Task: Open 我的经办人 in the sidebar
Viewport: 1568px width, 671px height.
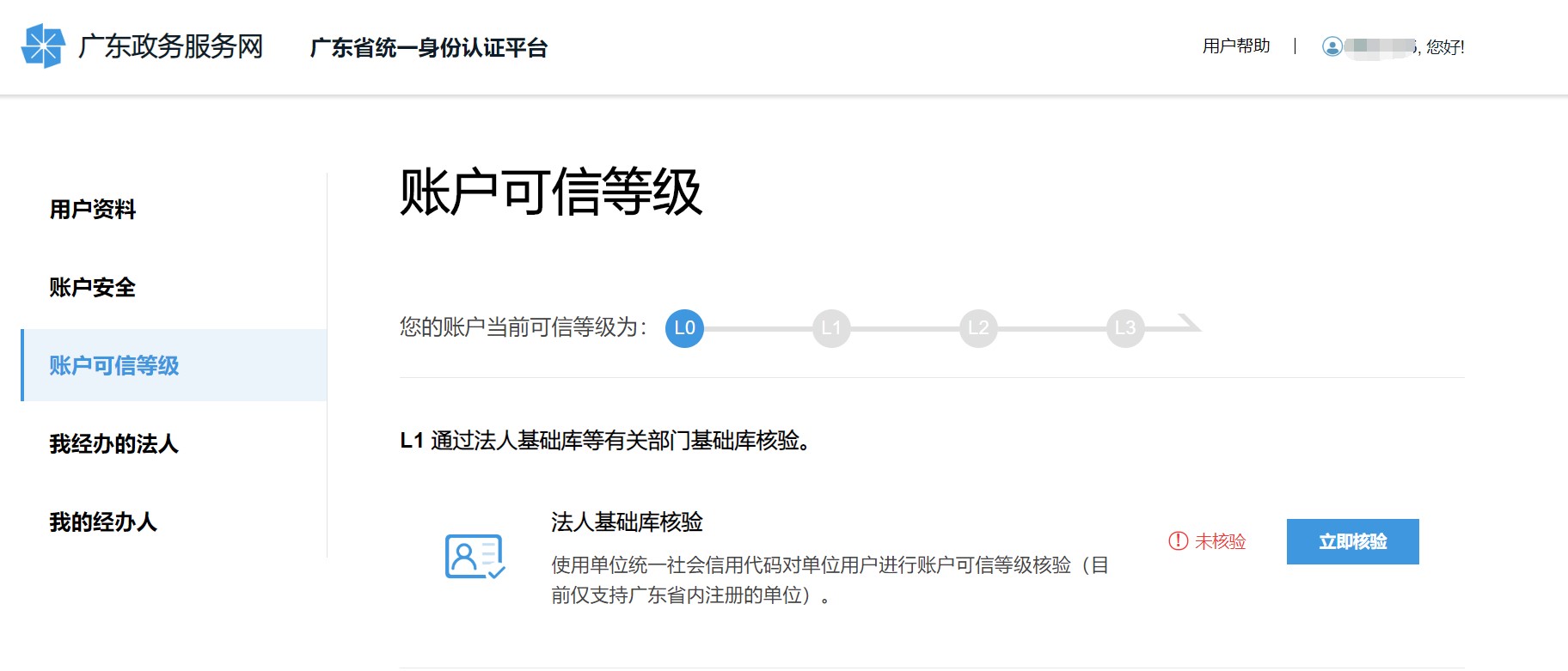Action: [x=103, y=522]
